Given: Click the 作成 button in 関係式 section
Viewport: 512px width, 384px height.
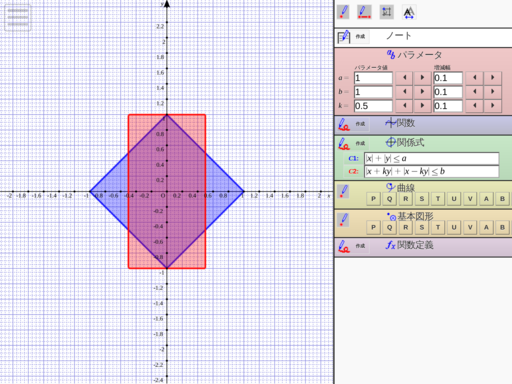Looking at the screenshot, I should pos(360,143).
